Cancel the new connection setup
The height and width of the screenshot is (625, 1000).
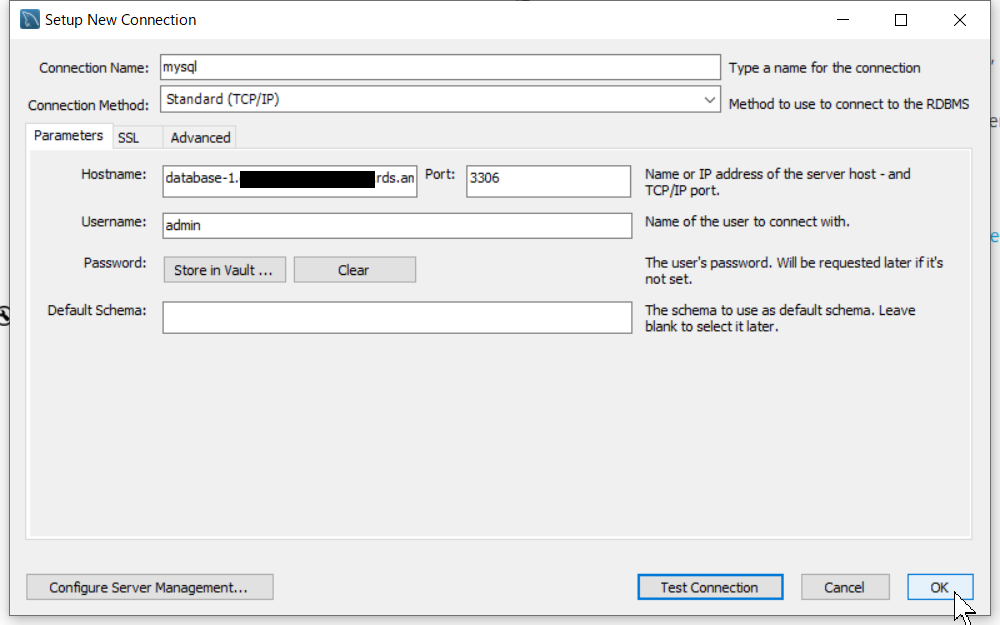coord(845,587)
